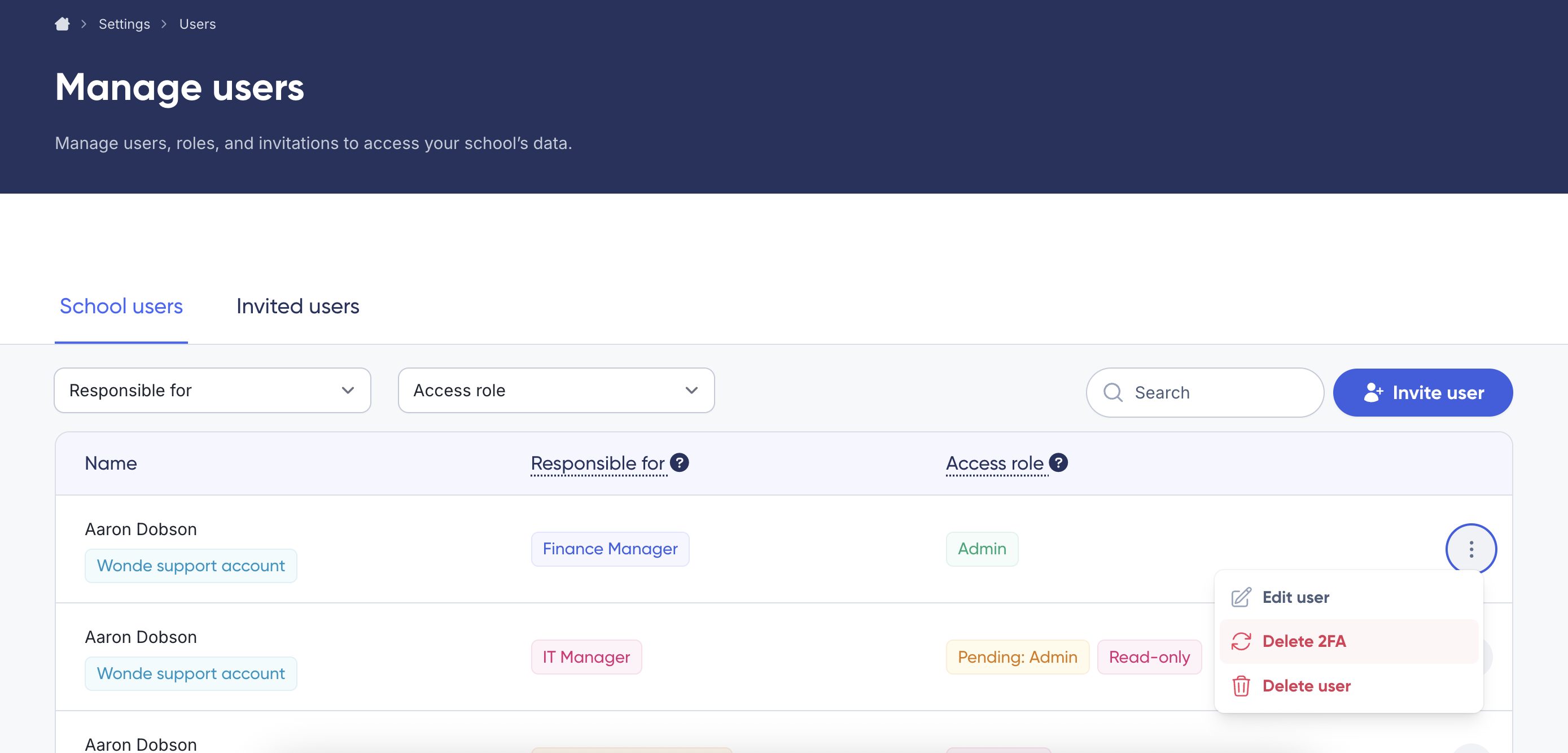Choose Delete 2FA from the menu
This screenshot has height=753, width=1568.
(1304, 641)
